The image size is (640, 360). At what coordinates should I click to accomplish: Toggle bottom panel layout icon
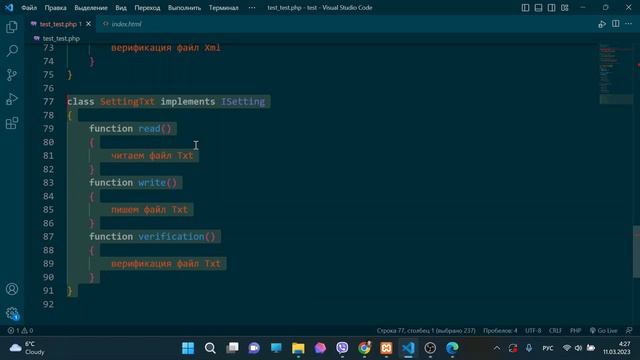(538, 8)
